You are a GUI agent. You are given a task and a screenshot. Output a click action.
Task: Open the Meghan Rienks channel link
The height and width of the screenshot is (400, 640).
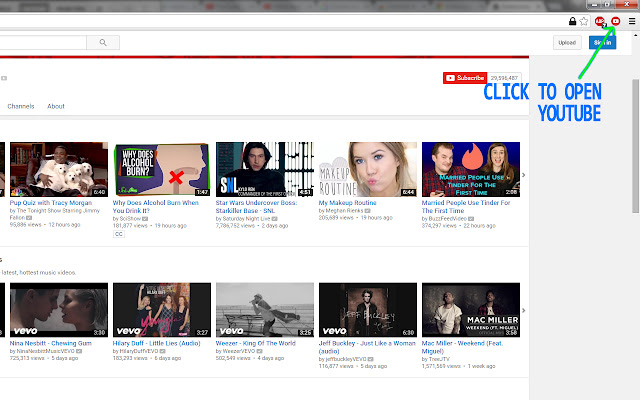tap(344, 211)
